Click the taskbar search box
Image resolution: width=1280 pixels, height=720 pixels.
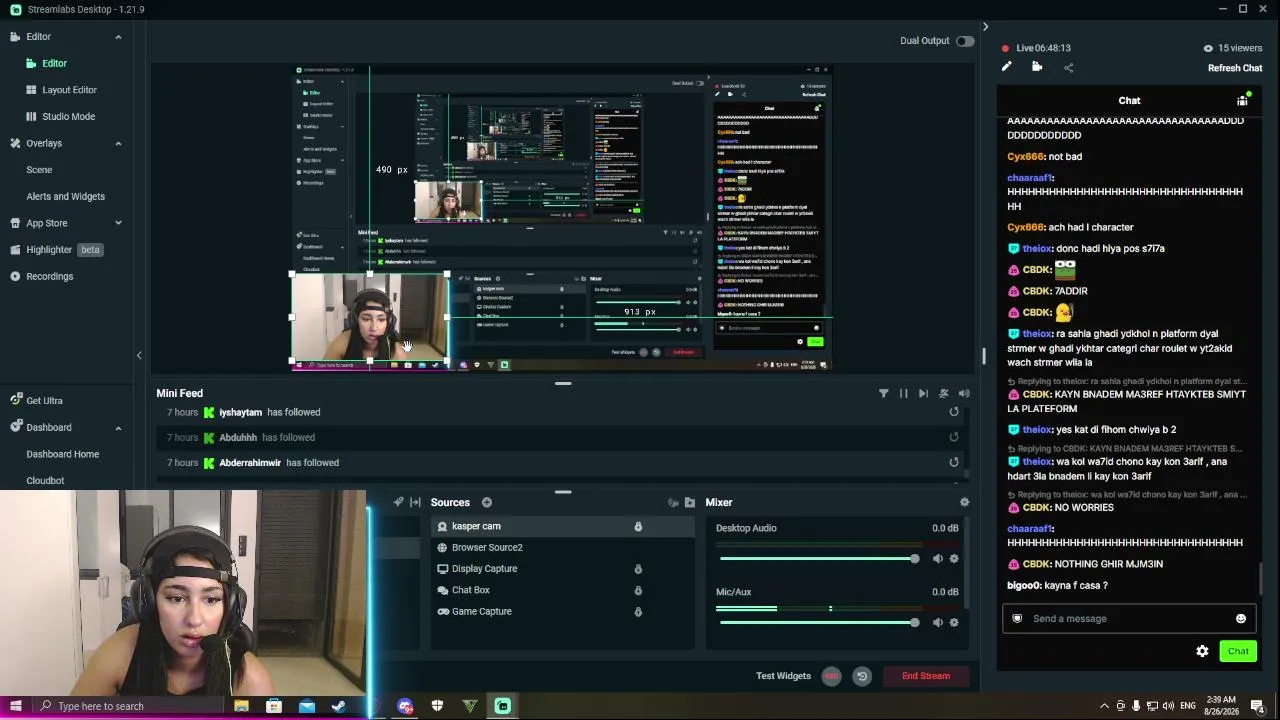click(x=129, y=706)
